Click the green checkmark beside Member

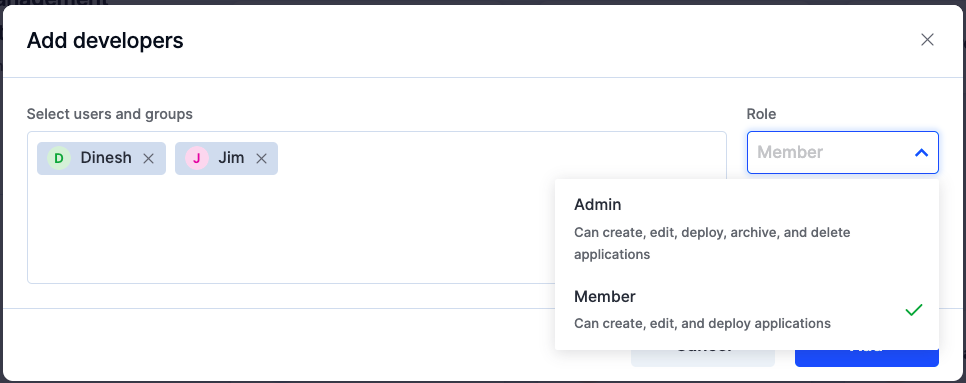pyautogui.click(x=914, y=310)
